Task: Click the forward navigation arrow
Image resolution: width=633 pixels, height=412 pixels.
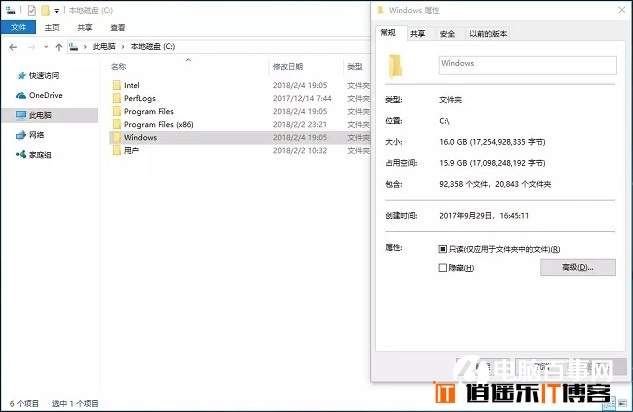Action: pyautogui.click(x=31, y=47)
